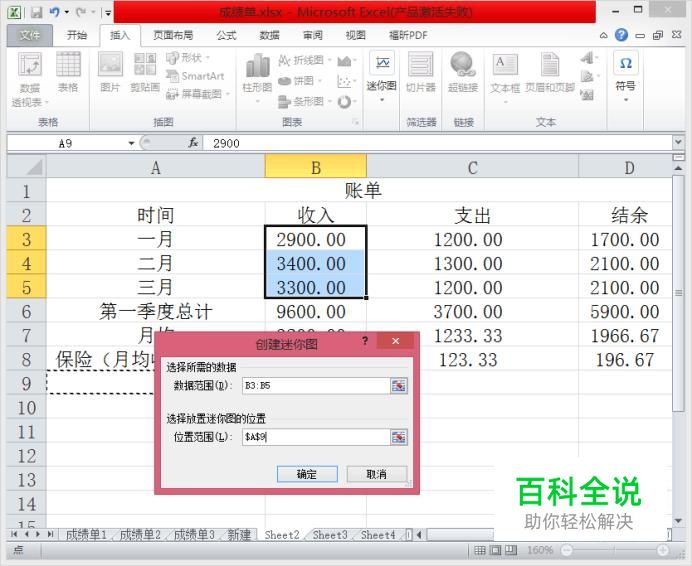The height and width of the screenshot is (566, 692).
Task: Close the 创建迷你图 dialog
Action: coord(395,341)
